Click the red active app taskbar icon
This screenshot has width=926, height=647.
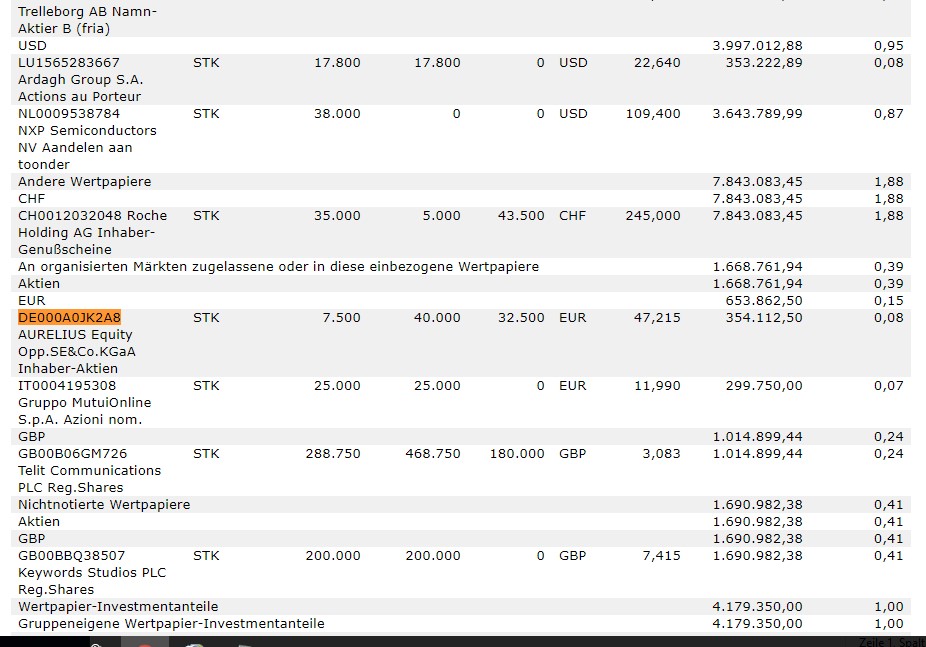[x=145, y=642]
